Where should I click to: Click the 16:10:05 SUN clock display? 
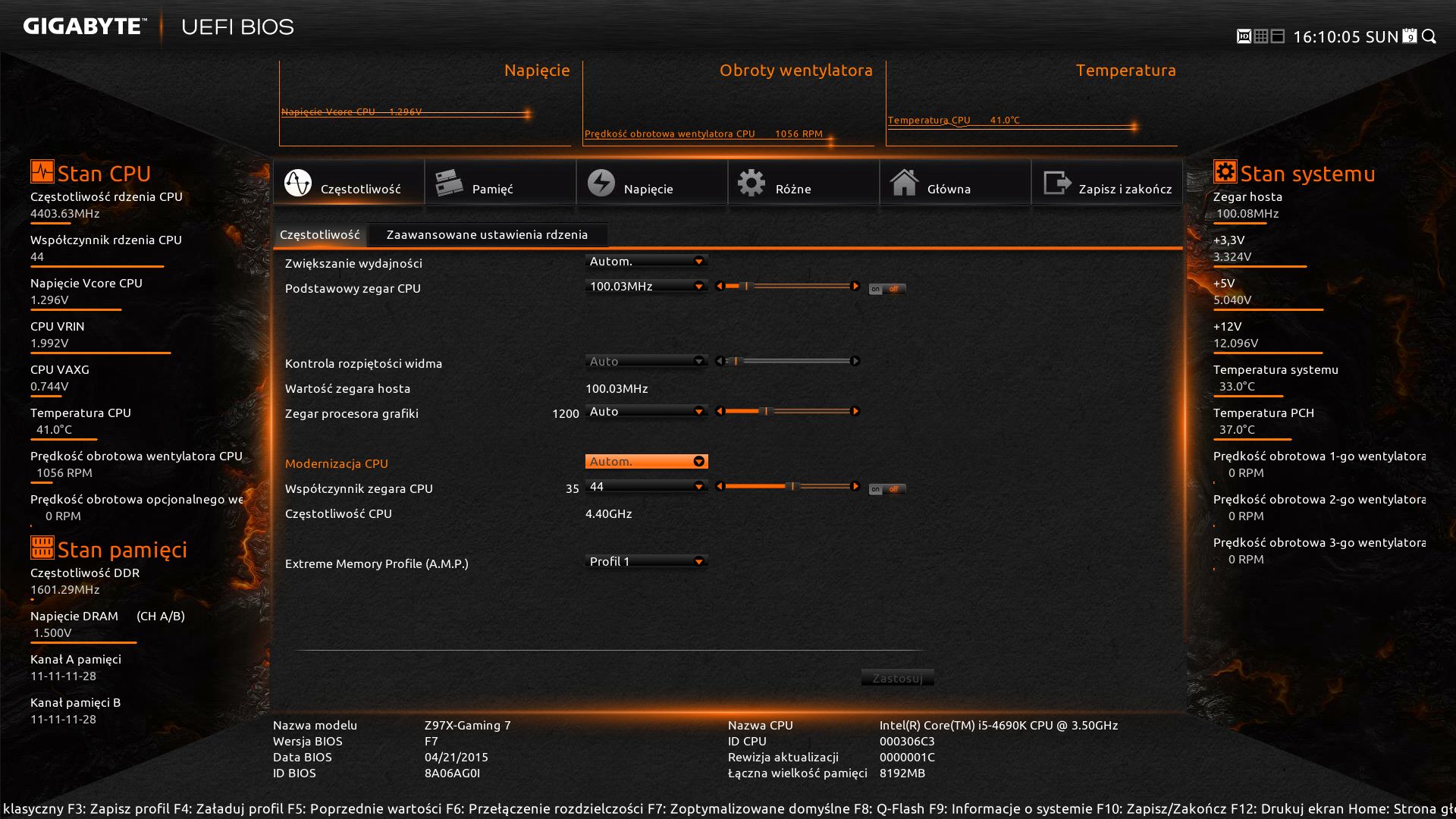pyautogui.click(x=1346, y=37)
